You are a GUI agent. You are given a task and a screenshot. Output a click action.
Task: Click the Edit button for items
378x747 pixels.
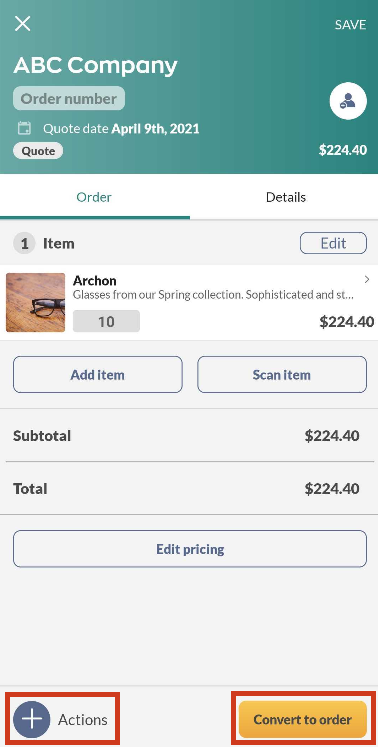point(333,243)
